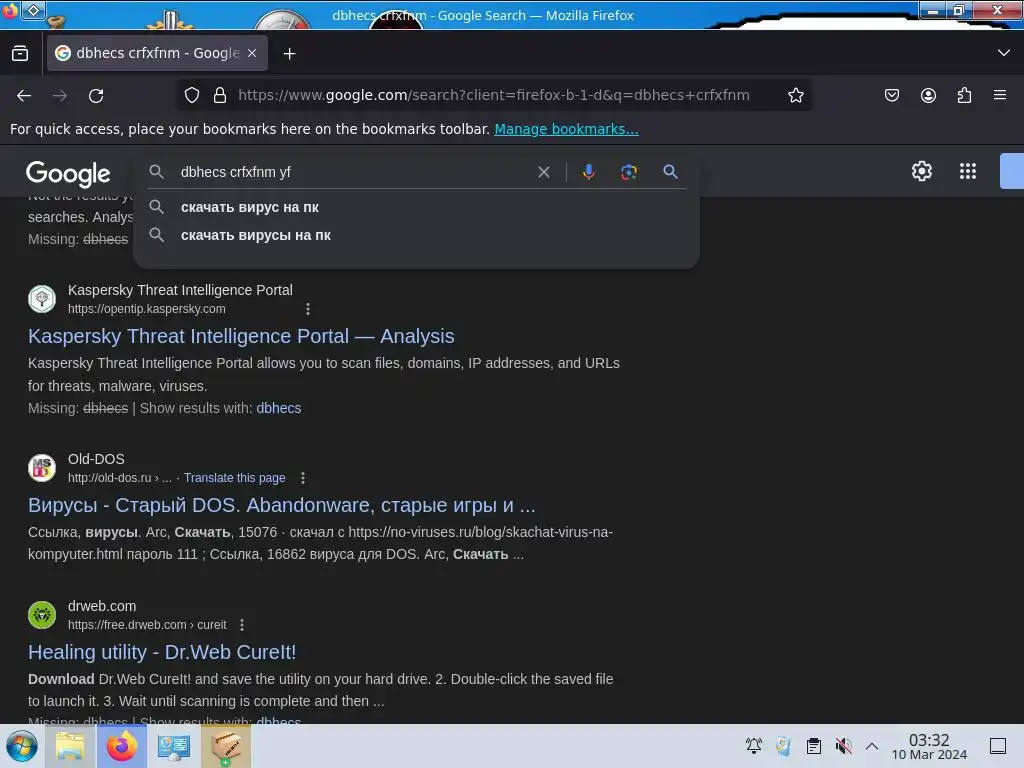Search by image with the Google Lens icon
Image resolution: width=1024 pixels, height=768 pixels.
[x=628, y=172]
